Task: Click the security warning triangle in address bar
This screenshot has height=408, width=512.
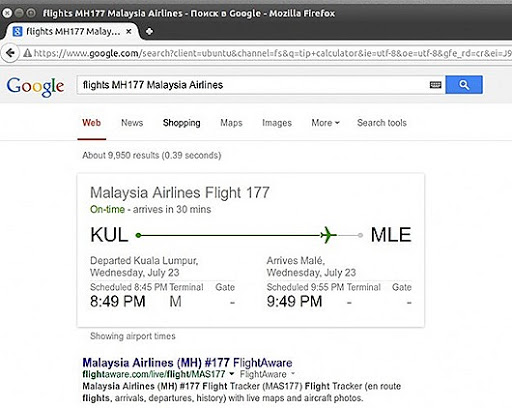Action: click(x=27, y=53)
